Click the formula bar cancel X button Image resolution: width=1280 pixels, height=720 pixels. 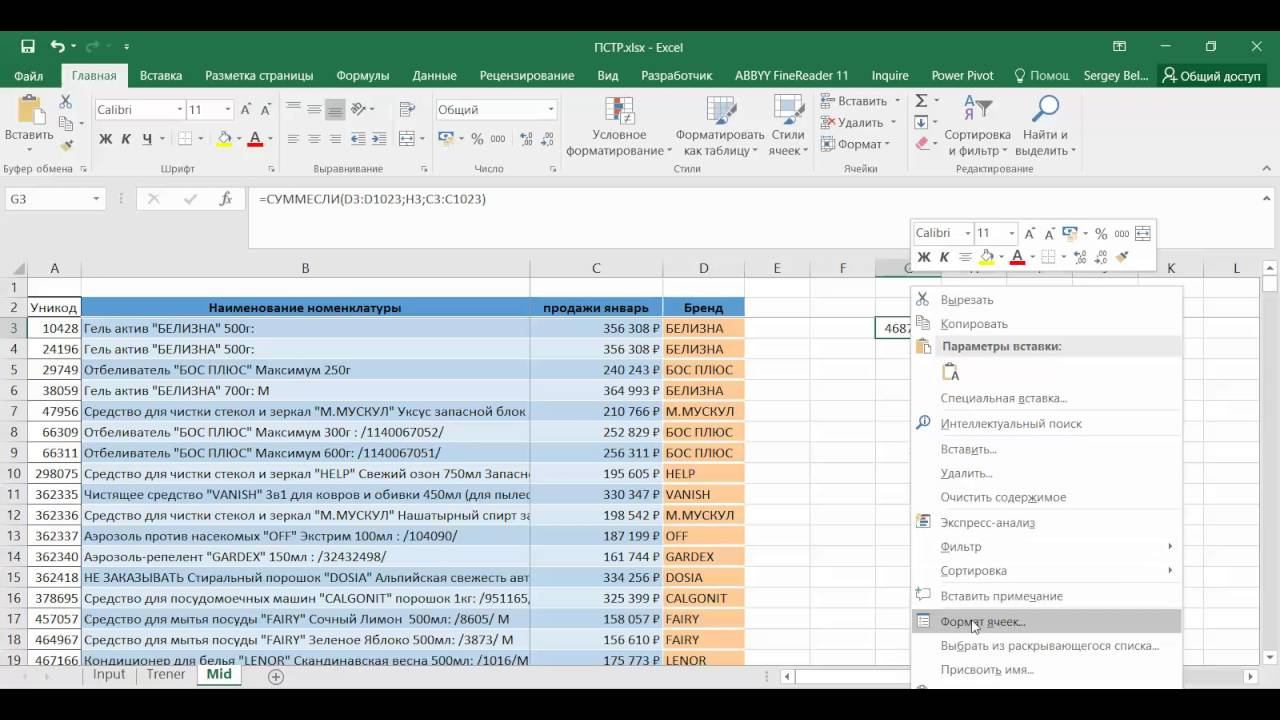pos(153,199)
